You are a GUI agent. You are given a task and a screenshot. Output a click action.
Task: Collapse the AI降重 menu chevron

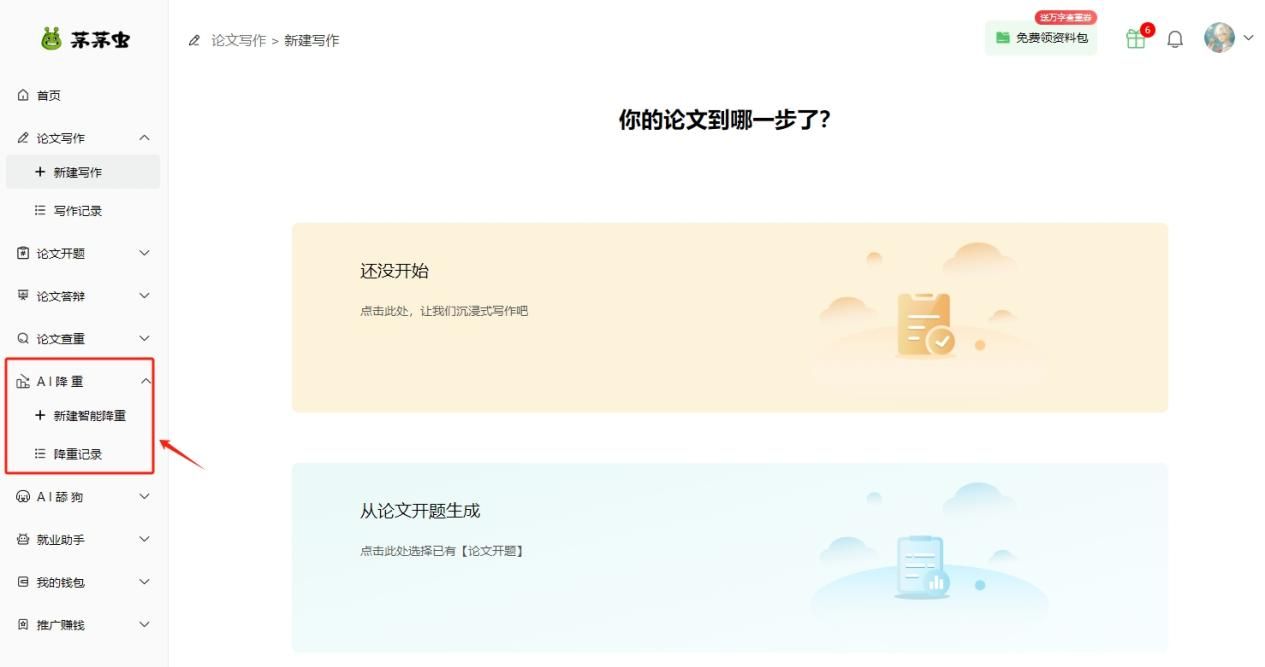click(x=144, y=382)
